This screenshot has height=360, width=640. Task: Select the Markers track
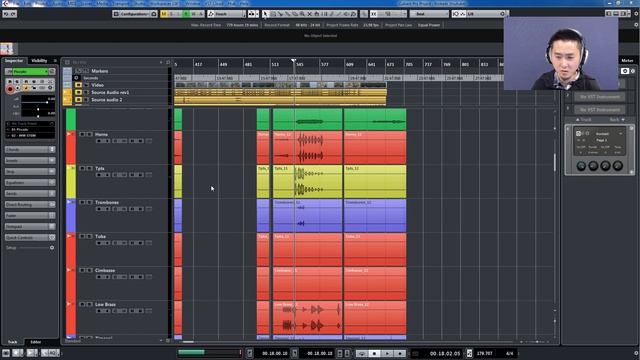click(100, 71)
